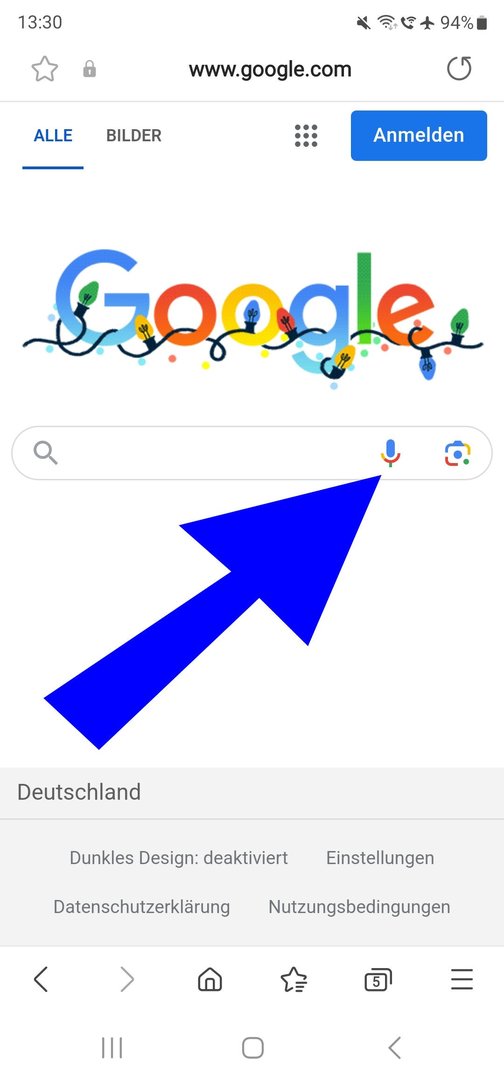Start voice search with the microphone icon
The image size is (504, 1080).
tap(390, 453)
